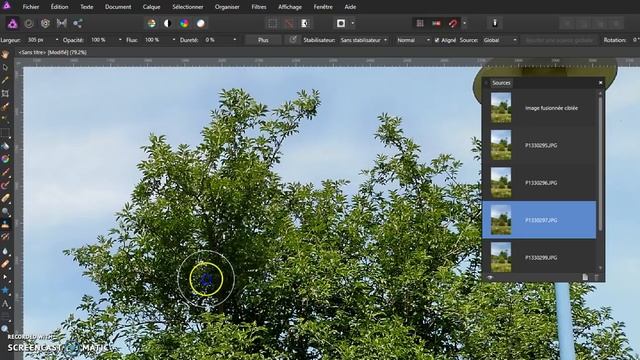640x360 pixels.
Task: Open the Calque menu
Action: [x=151, y=7]
